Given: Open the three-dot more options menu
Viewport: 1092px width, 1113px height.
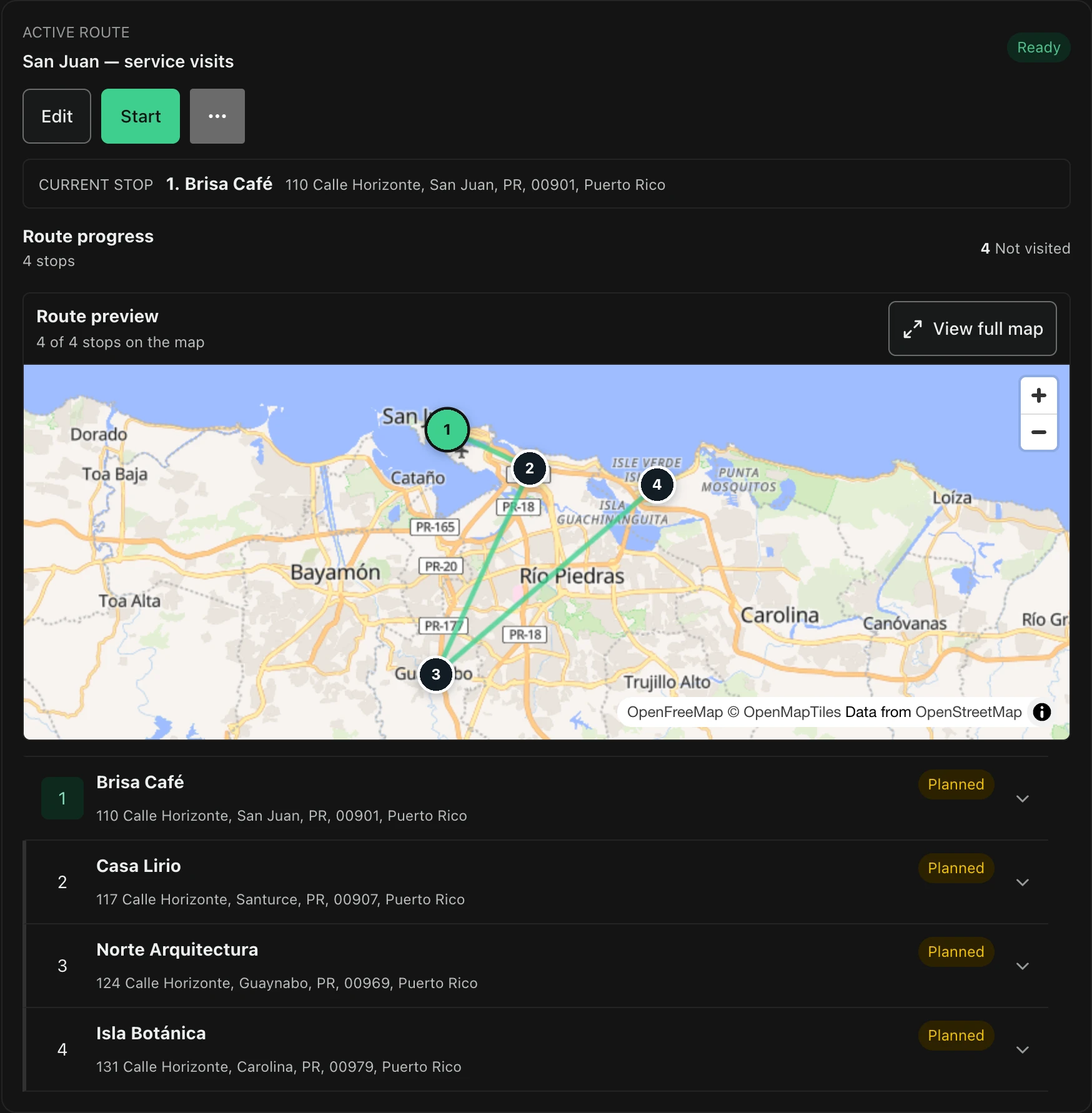Looking at the screenshot, I should [217, 116].
